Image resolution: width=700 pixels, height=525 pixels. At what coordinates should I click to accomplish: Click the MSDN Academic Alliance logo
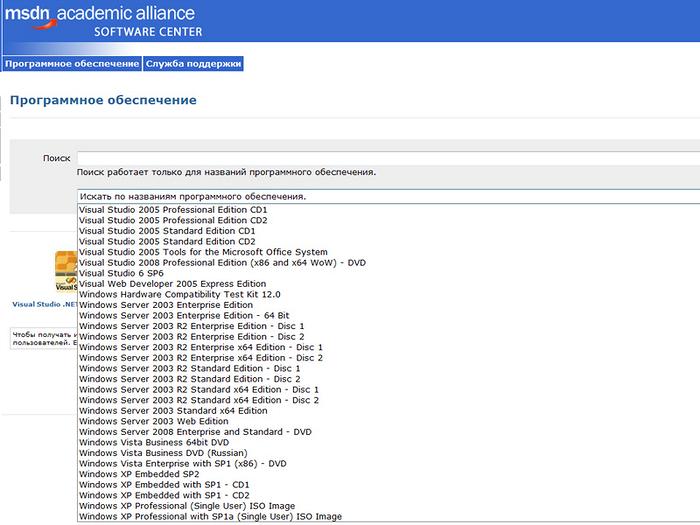tap(104, 20)
